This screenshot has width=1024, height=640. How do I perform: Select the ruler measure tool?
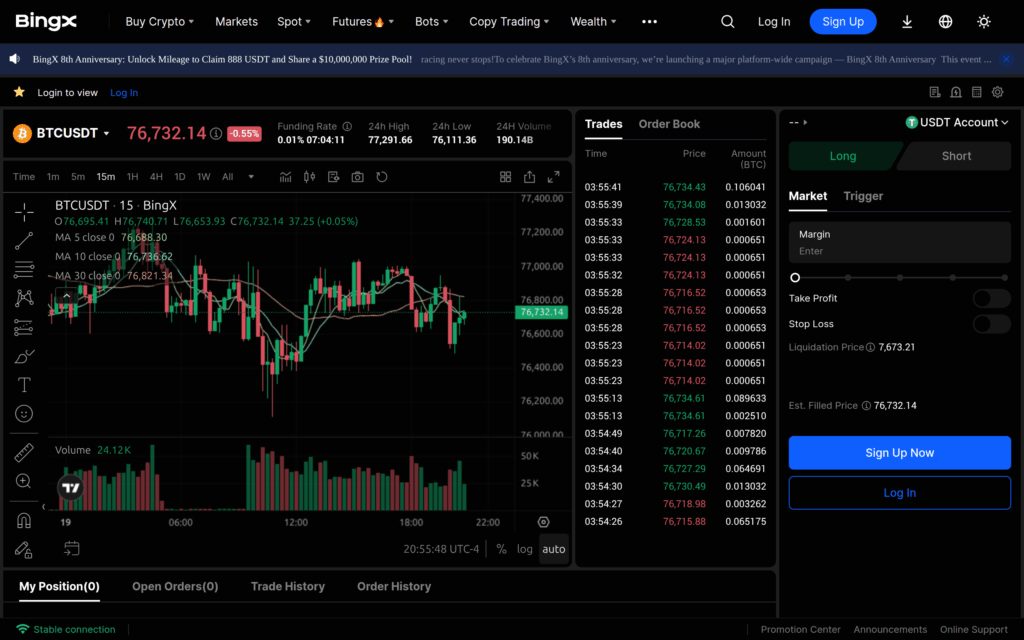pos(24,452)
